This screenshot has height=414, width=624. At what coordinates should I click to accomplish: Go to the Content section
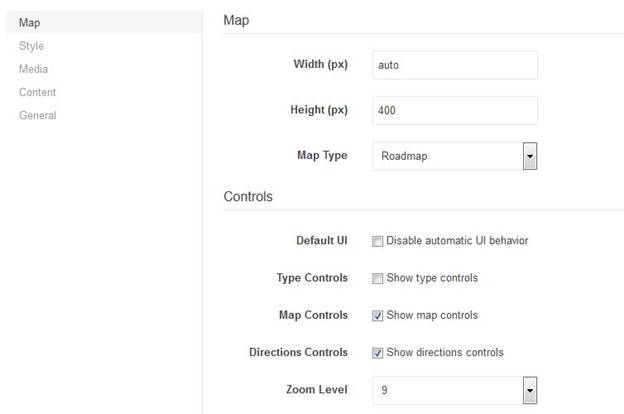click(x=37, y=92)
